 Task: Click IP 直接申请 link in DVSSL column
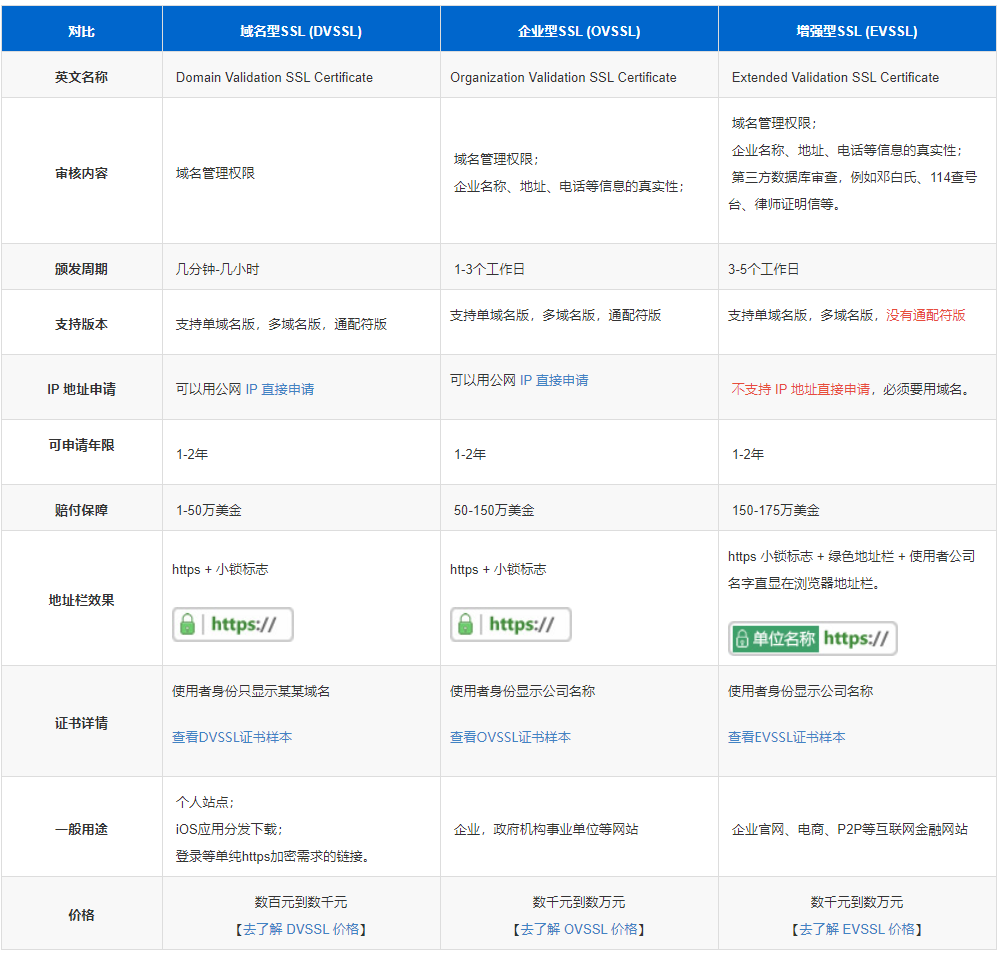click(280, 389)
